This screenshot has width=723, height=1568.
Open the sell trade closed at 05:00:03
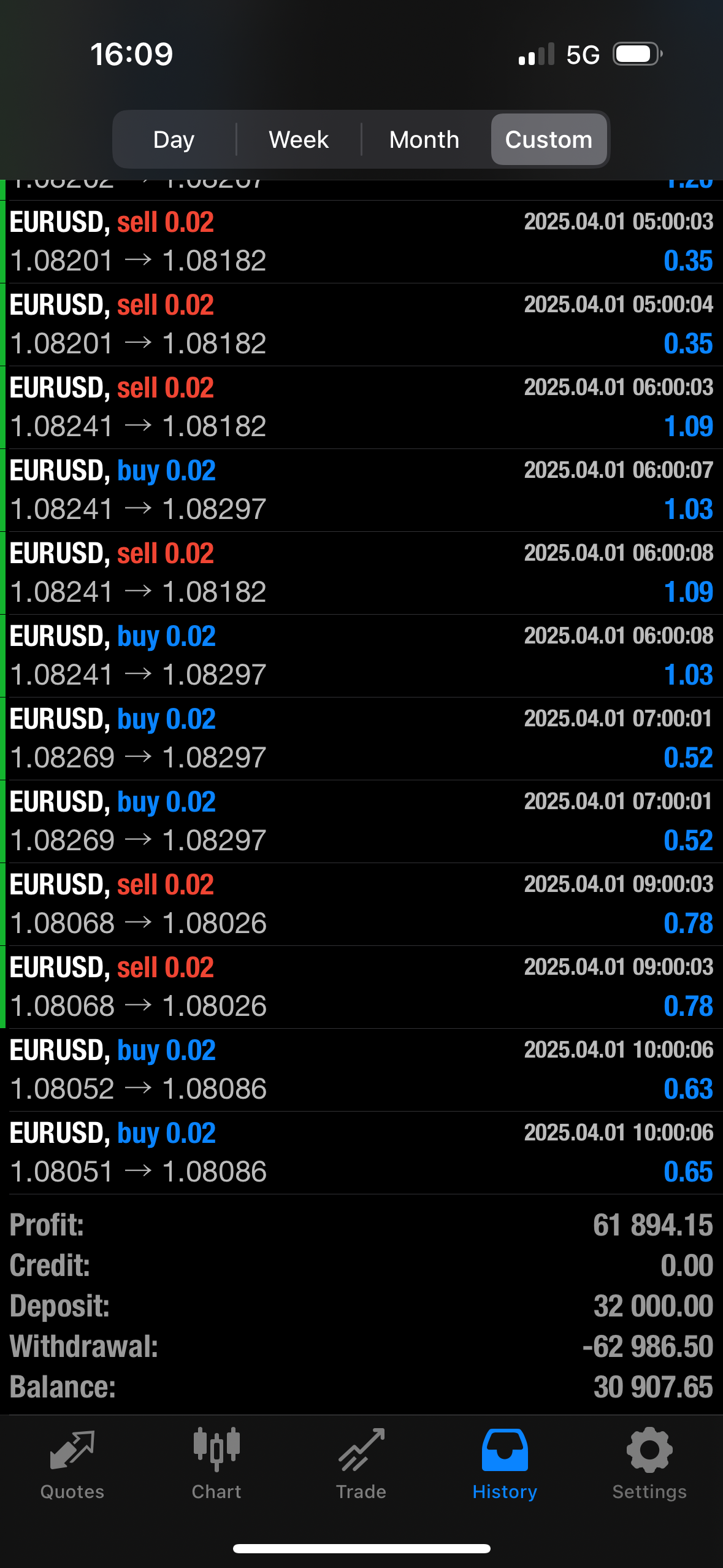[x=361, y=241]
